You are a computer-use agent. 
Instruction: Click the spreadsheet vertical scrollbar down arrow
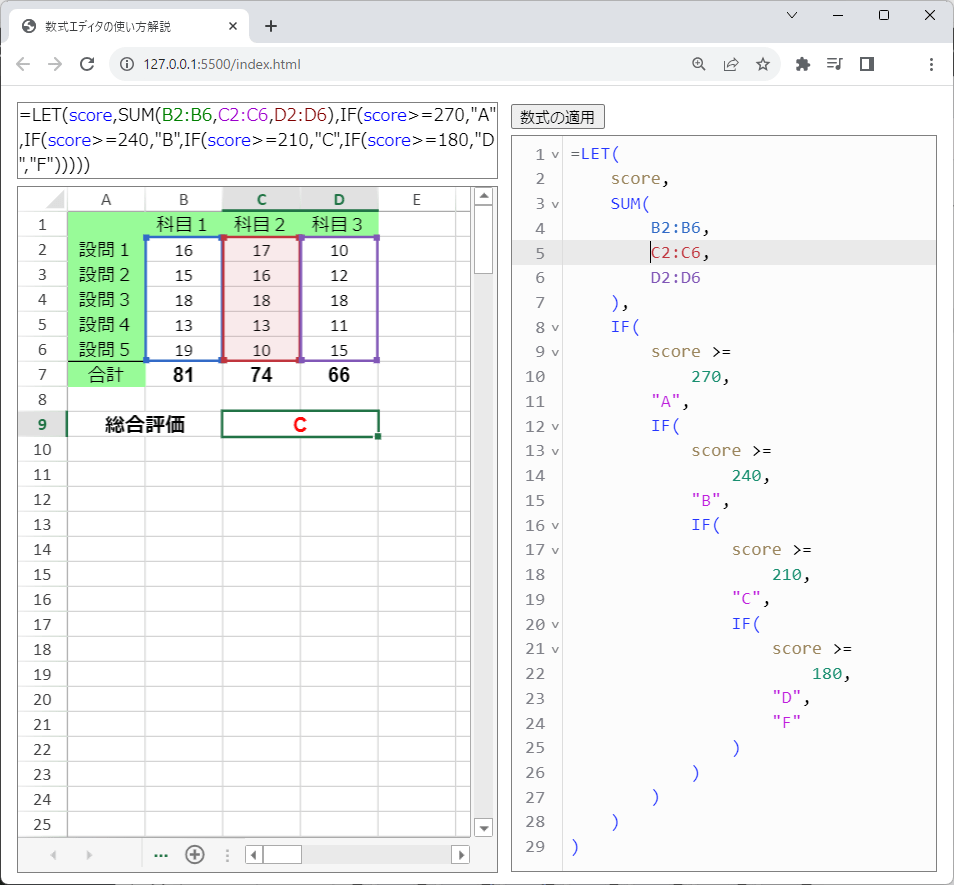tap(484, 827)
